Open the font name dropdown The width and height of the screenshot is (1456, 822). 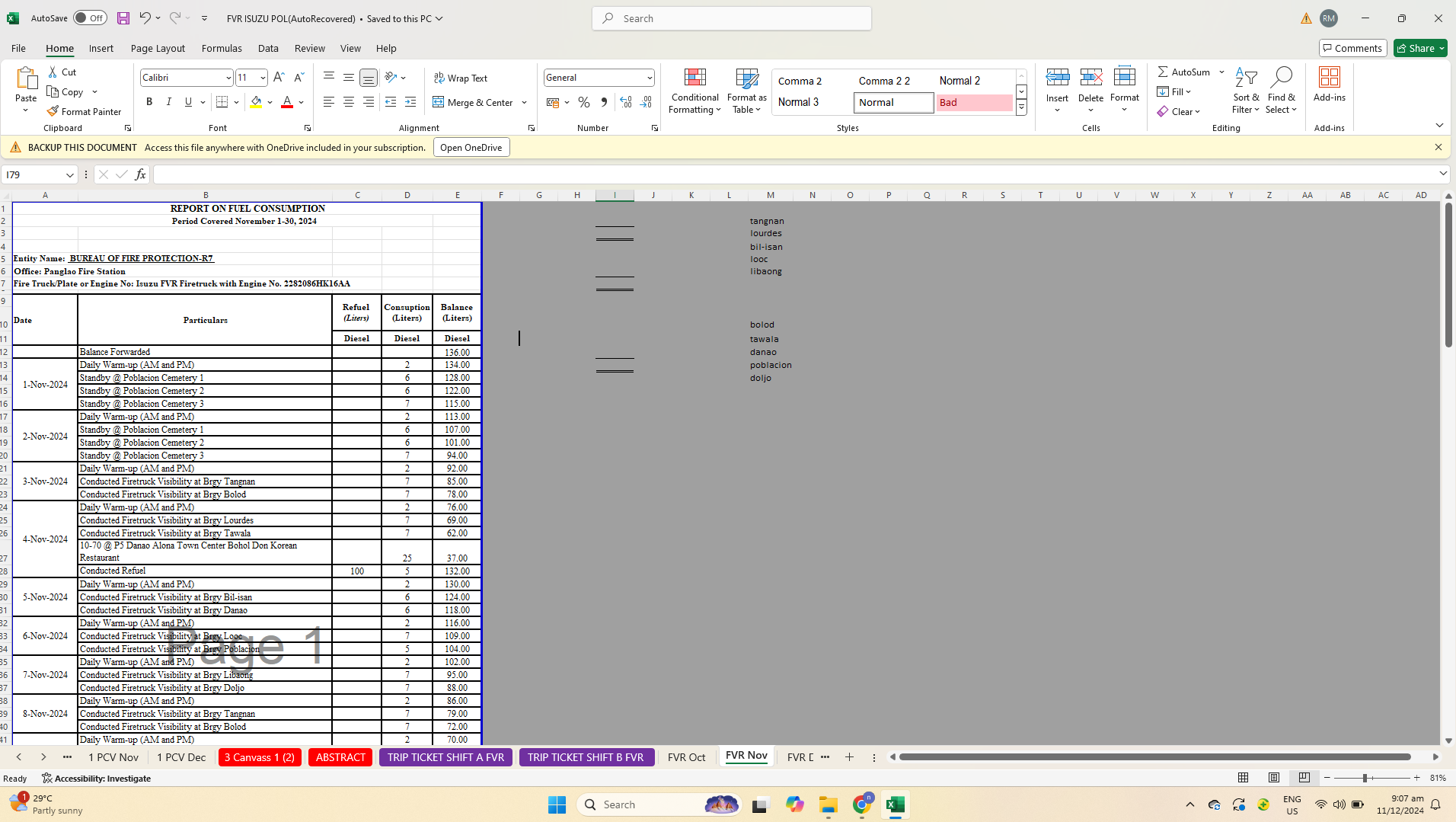coord(228,78)
